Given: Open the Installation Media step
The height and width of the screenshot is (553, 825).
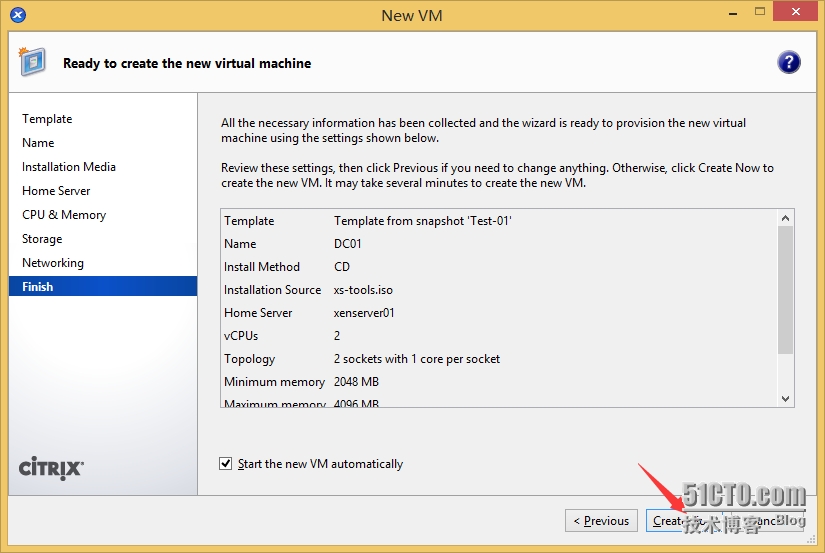Looking at the screenshot, I should (69, 167).
